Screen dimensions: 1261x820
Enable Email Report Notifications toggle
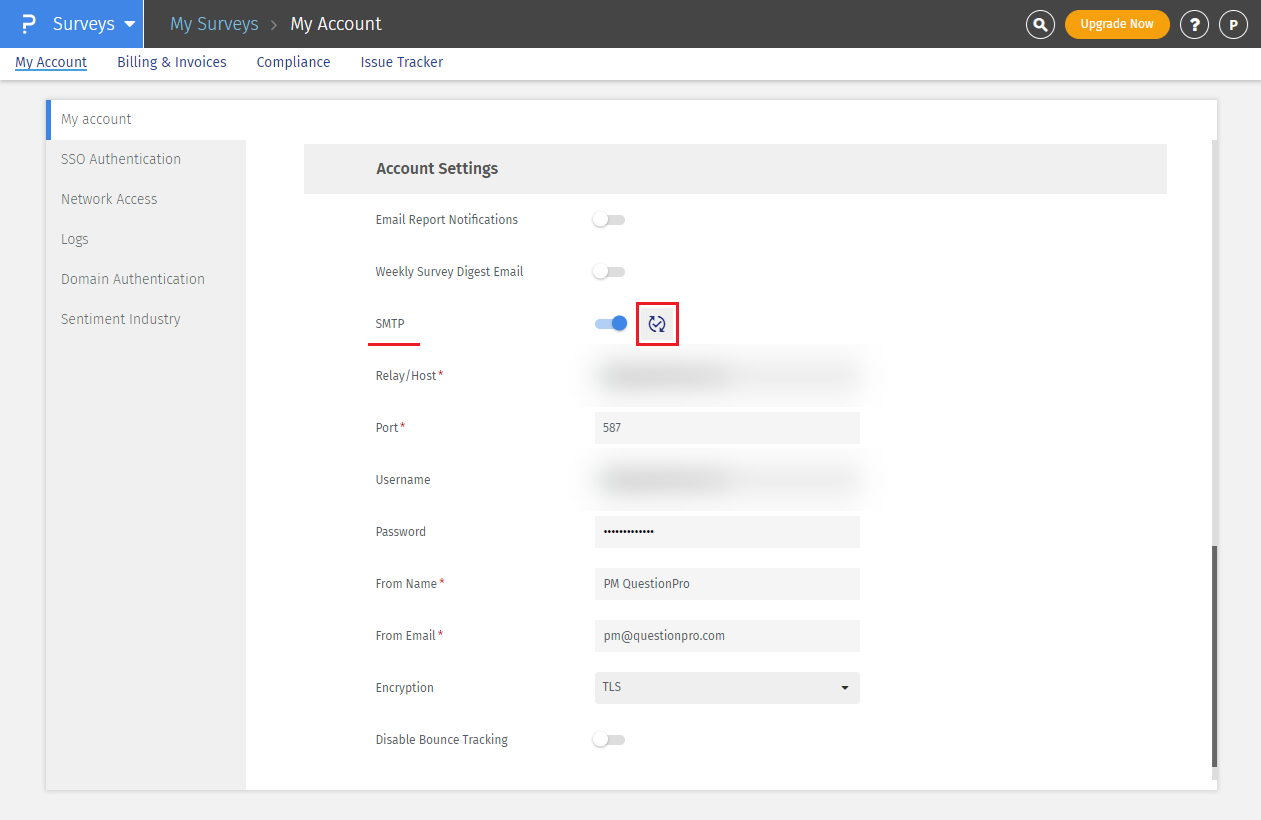click(608, 220)
